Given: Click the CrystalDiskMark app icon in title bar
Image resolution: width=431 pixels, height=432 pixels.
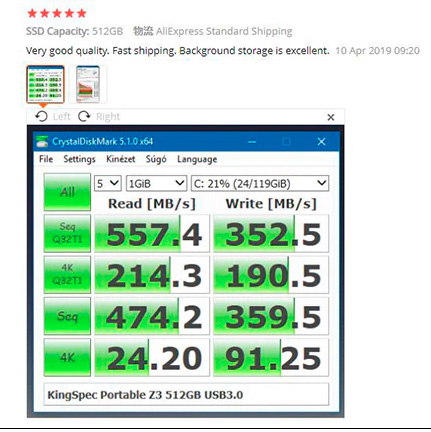Looking at the screenshot, I should 42,141.
